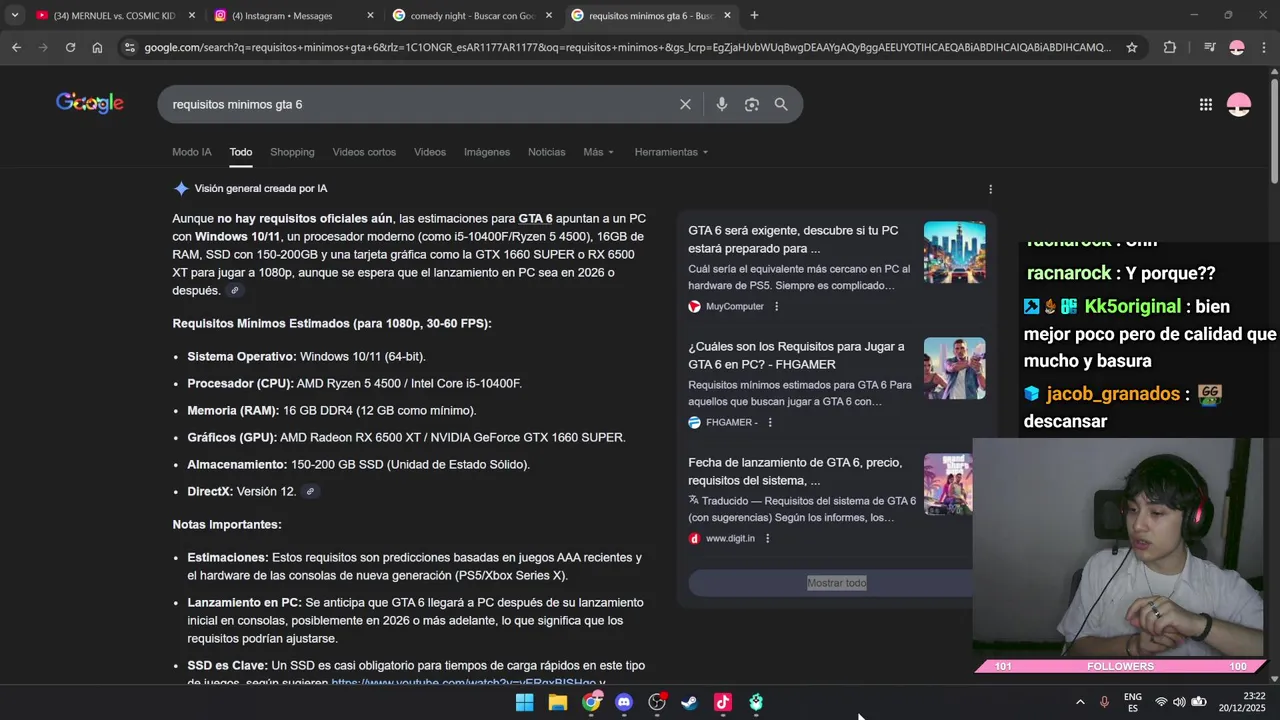
Task: Open the Wi-Fi network tray icon
Action: tap(1161, 702)
